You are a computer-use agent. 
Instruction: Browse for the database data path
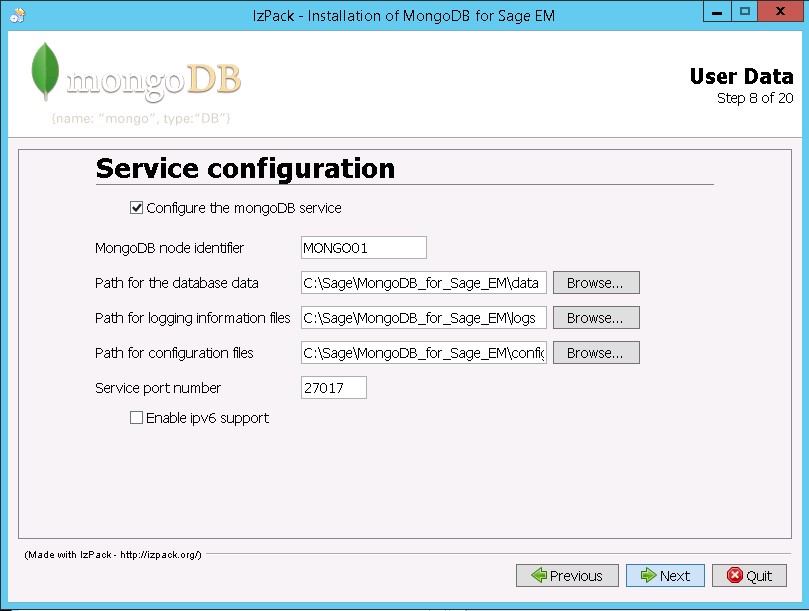tap(596, 283)
